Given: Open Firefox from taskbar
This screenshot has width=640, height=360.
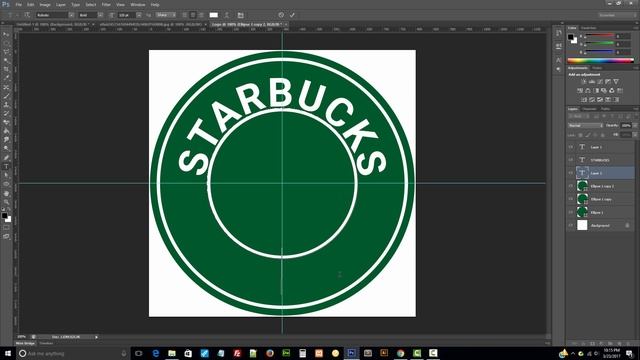Looking at the screenshot, I should [270, 353].
